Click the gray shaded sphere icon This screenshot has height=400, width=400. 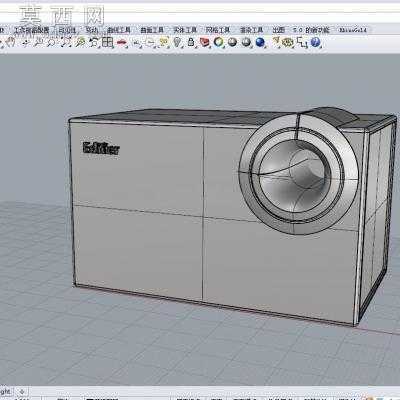click(232, 42)
